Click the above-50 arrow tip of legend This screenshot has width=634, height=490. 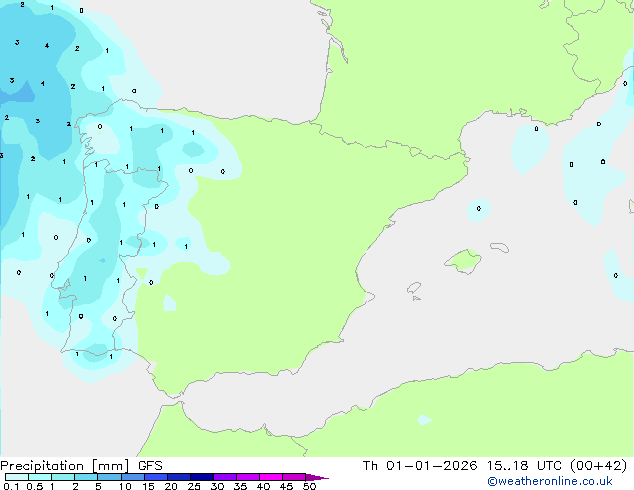[x=317, y=477]
